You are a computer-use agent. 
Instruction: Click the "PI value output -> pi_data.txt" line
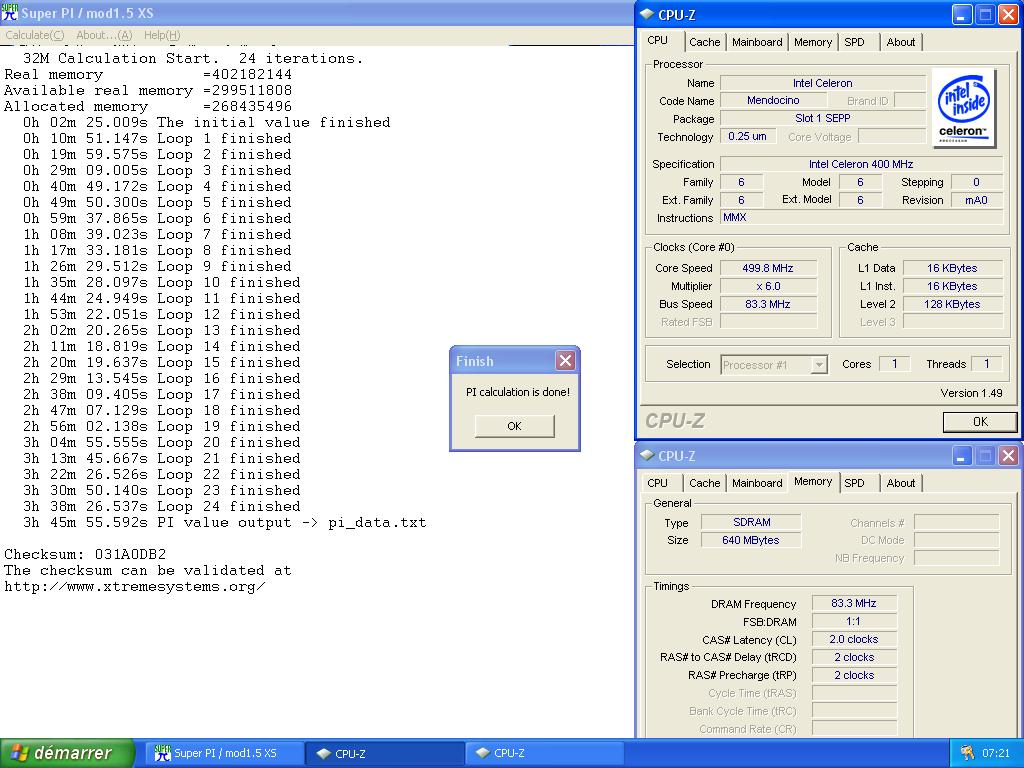[x=225, y=522]
